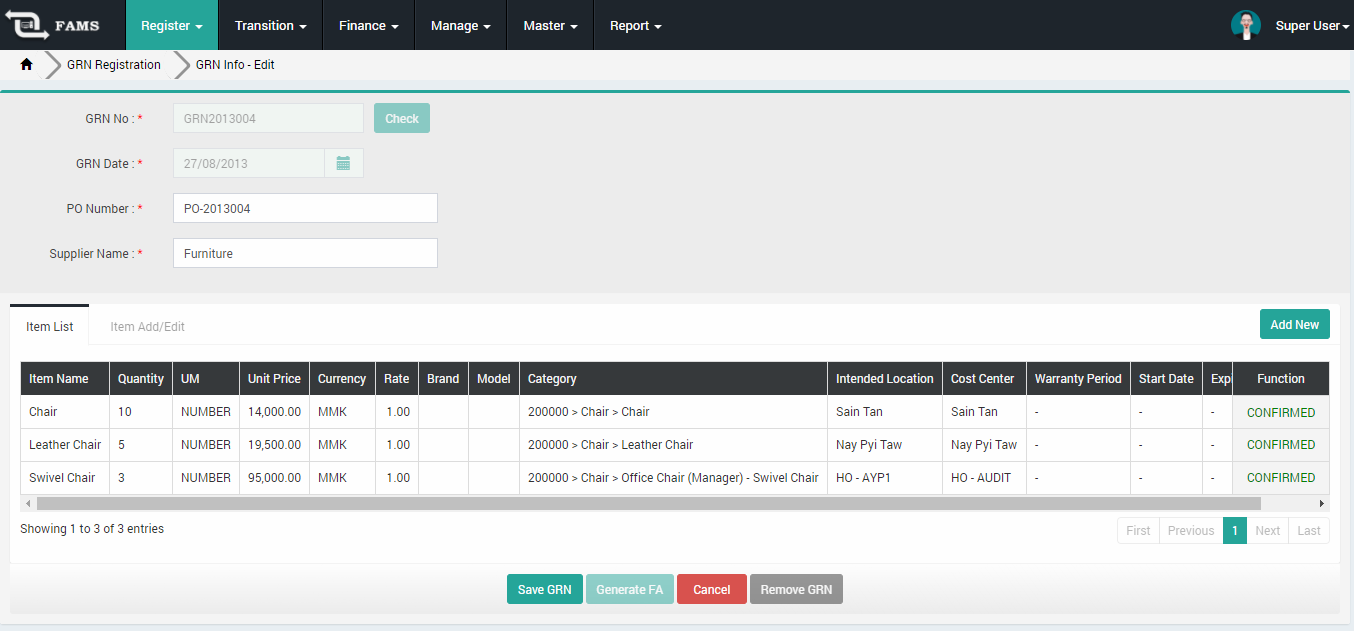Click the left arrow on table scrollbar

(27, 503)
